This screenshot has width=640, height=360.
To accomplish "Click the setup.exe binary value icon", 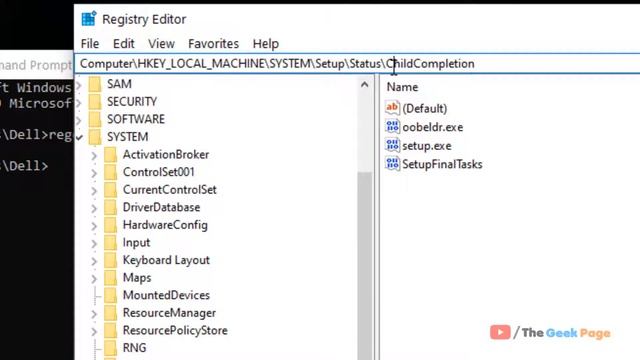I will click(x=392, y=145).
